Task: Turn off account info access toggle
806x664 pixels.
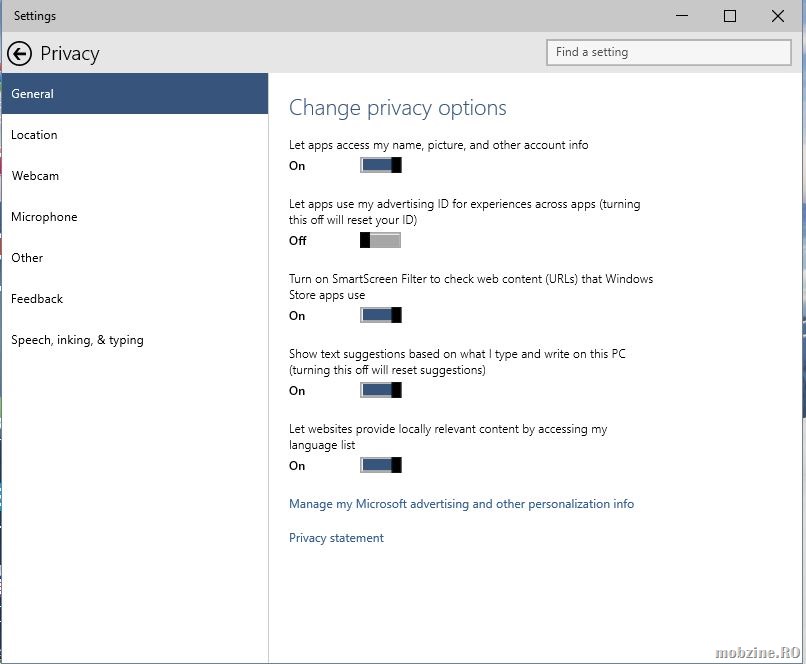Action: point(380,165)
